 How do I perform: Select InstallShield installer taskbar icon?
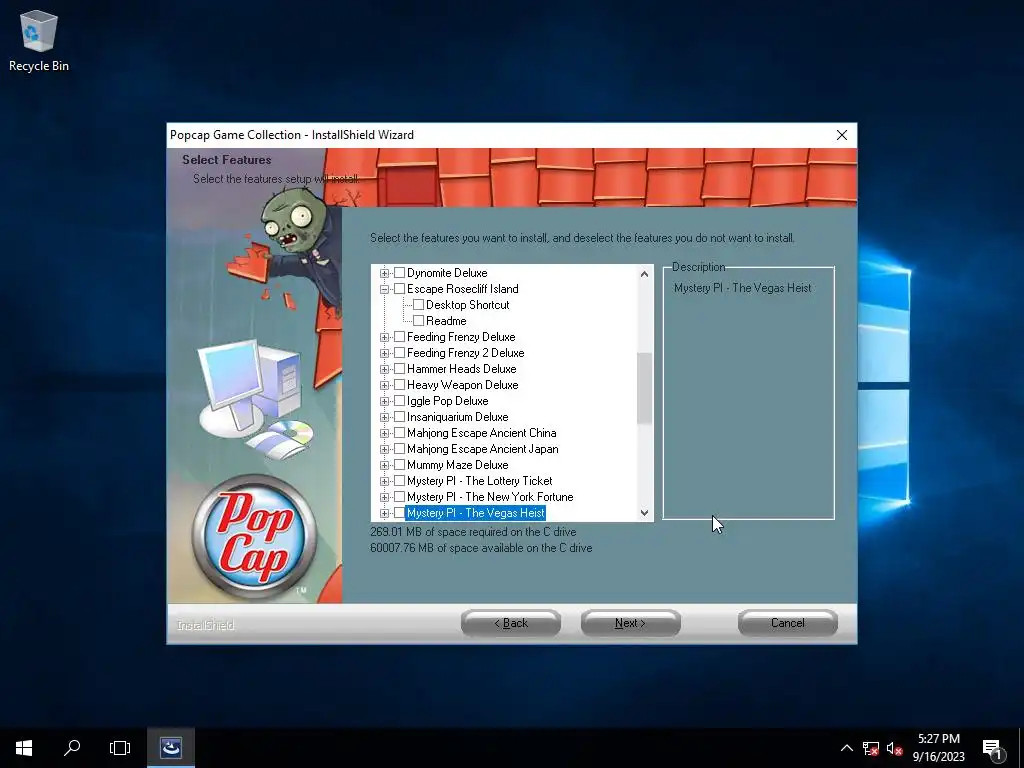pos(170,748)
